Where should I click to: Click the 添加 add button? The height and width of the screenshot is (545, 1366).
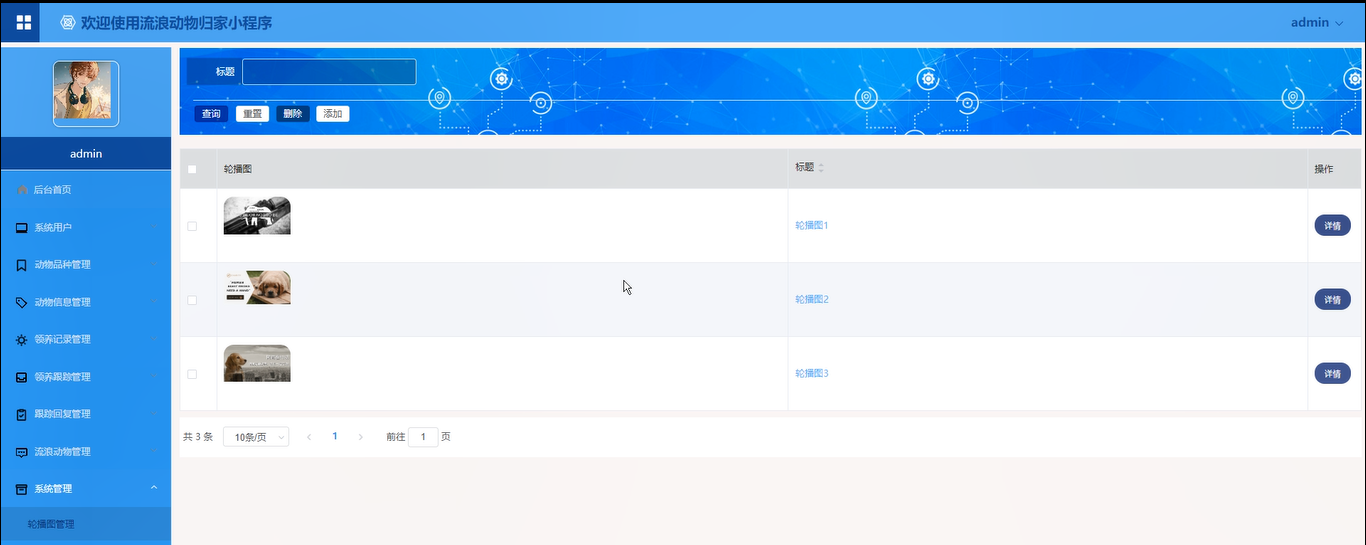pos(333,114)
